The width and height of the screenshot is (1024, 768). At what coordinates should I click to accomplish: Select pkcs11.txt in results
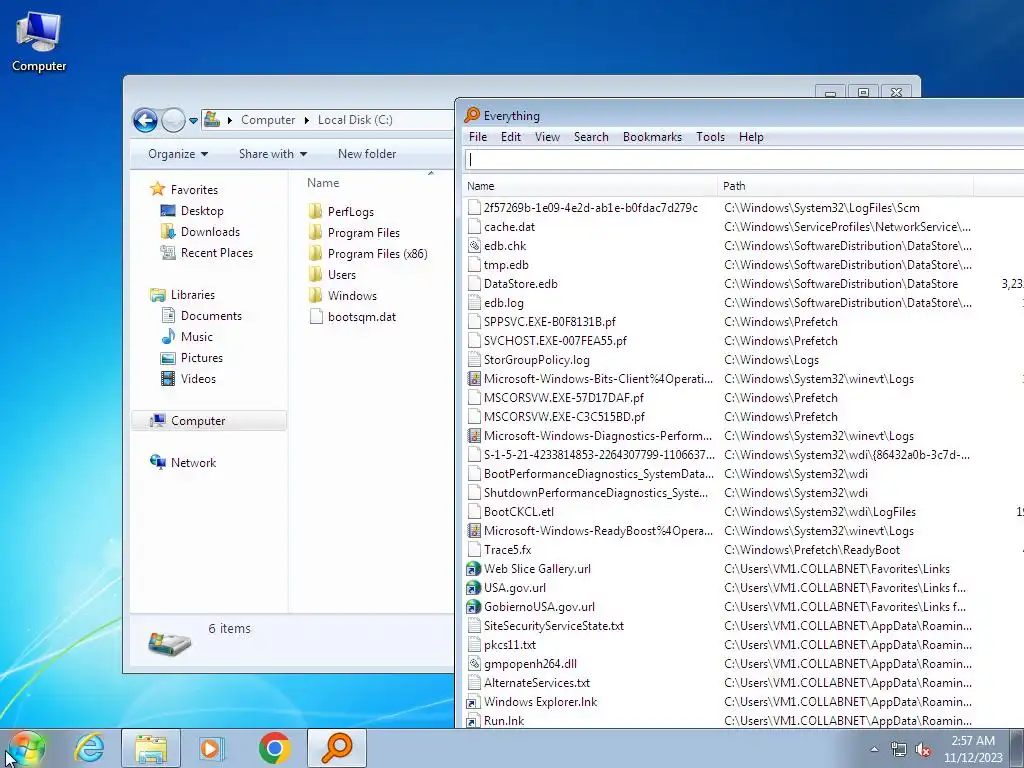510,645
